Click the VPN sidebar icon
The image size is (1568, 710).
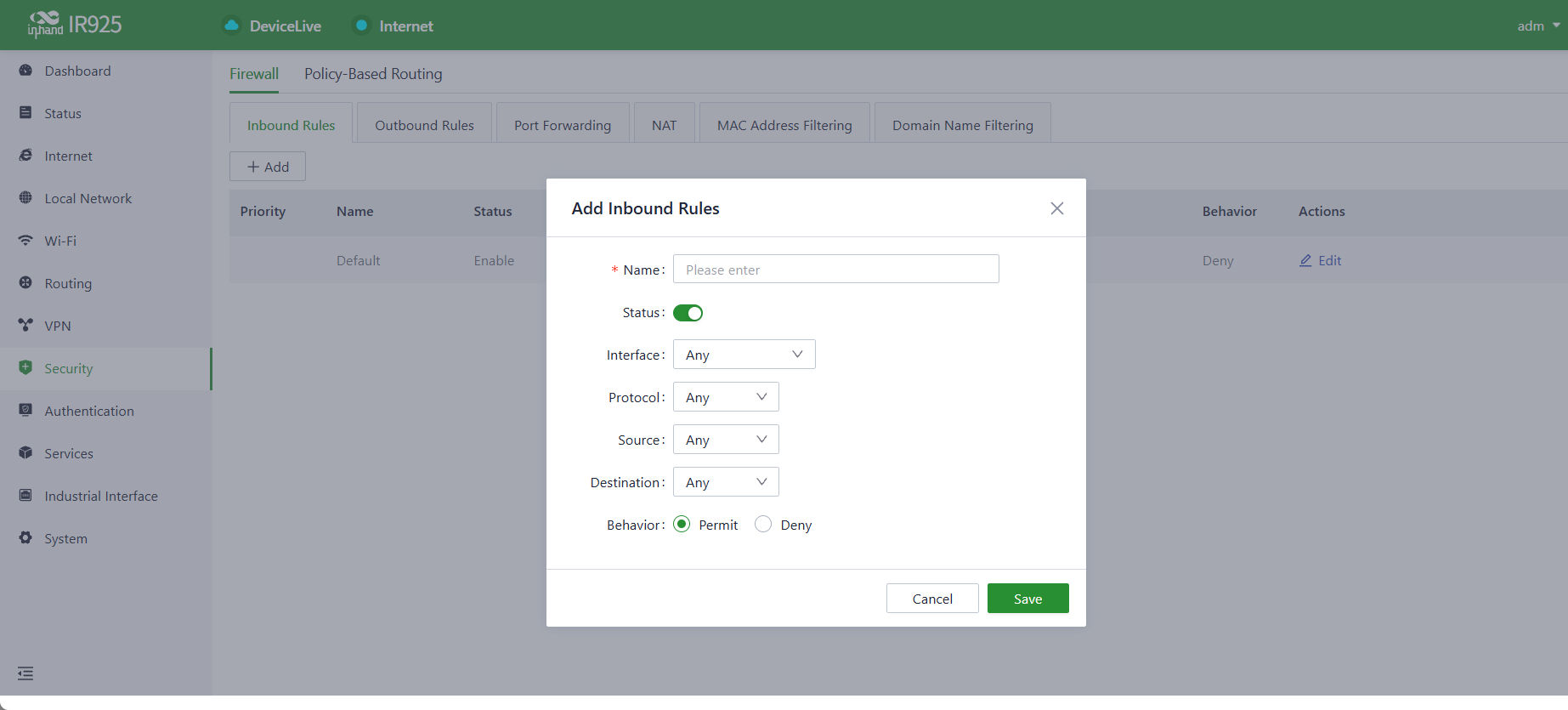click(x=25, y=326)
